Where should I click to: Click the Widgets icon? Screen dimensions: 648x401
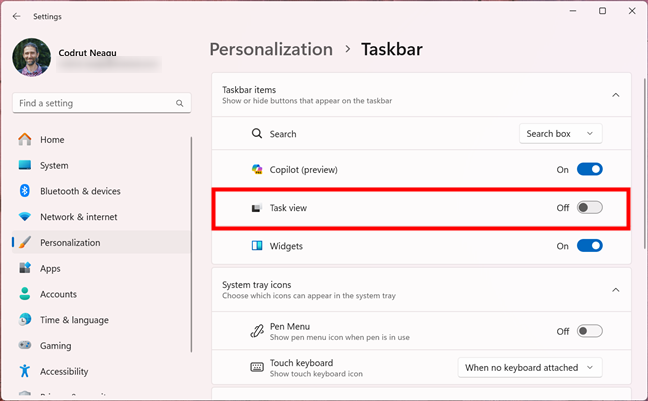(x=257, y=246)
